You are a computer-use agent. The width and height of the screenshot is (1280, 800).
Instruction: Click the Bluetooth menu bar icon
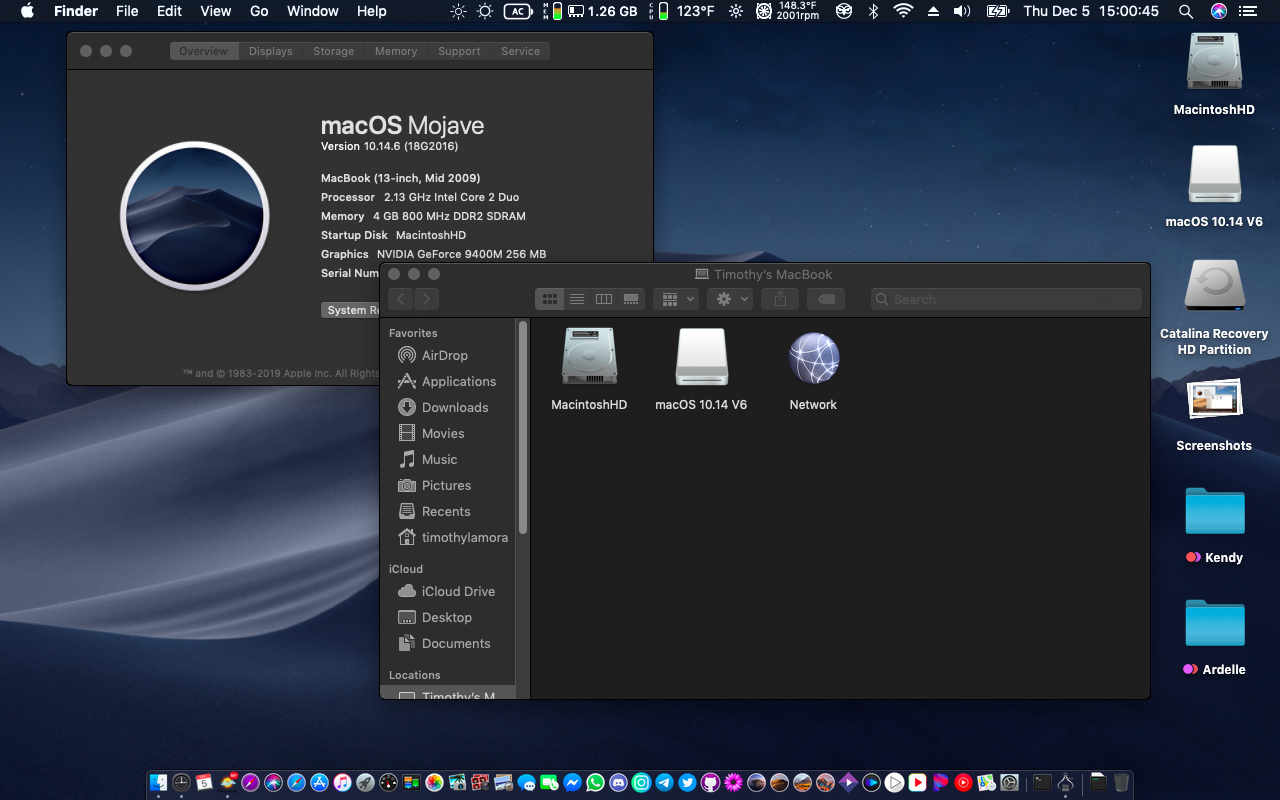coord(873,11)
